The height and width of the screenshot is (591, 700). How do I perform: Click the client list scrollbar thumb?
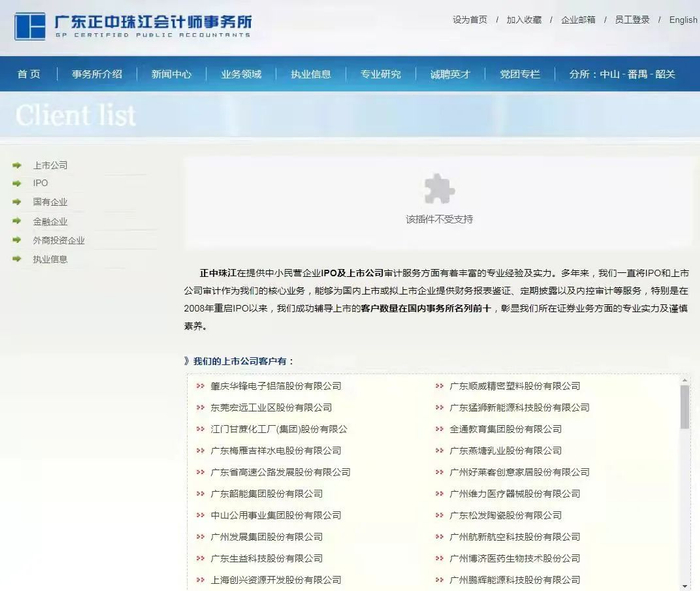(684, 407)
